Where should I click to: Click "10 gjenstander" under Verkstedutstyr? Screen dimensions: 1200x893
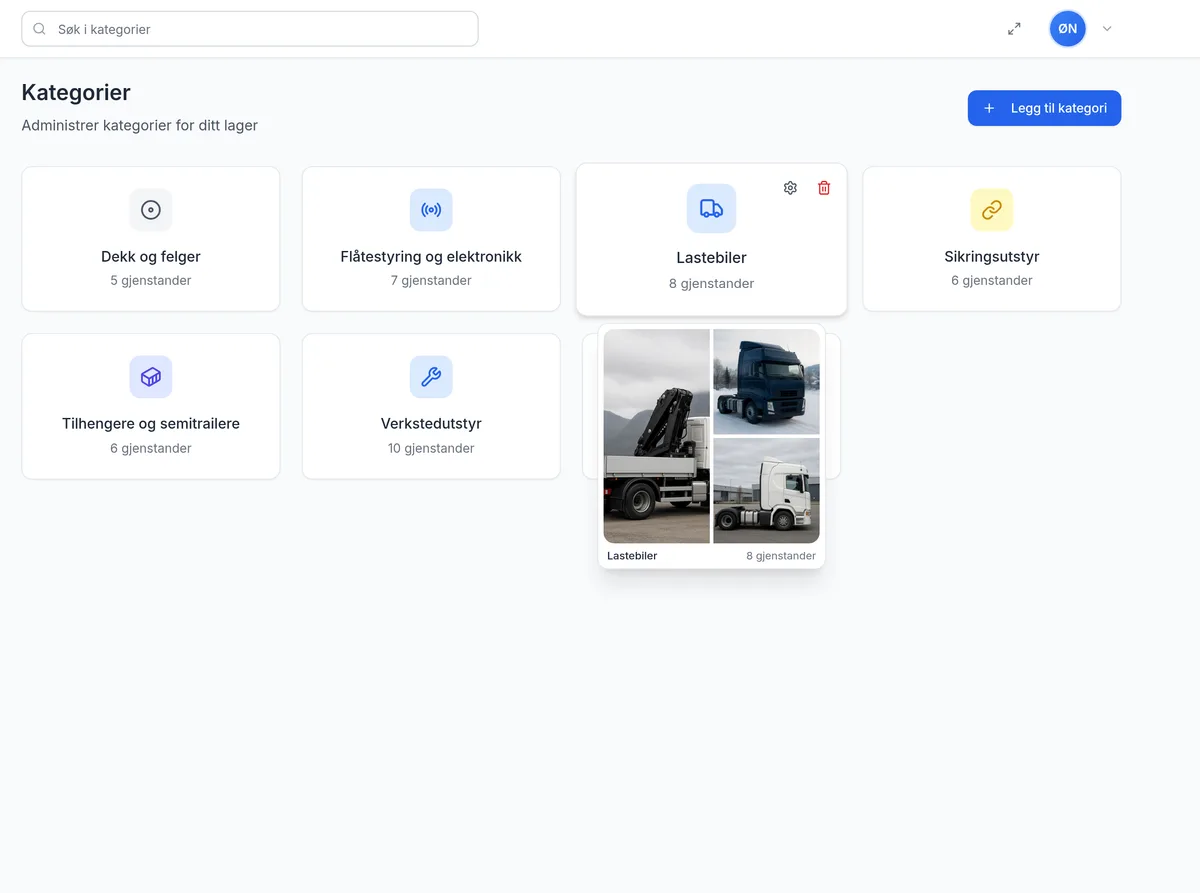[x=431, y=448]
